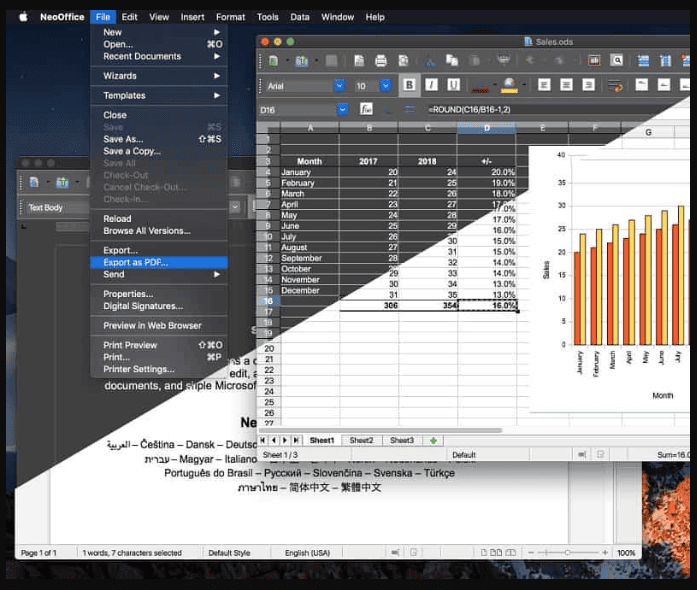Open the Edit menu in menu bar

(x=129, y=17)
